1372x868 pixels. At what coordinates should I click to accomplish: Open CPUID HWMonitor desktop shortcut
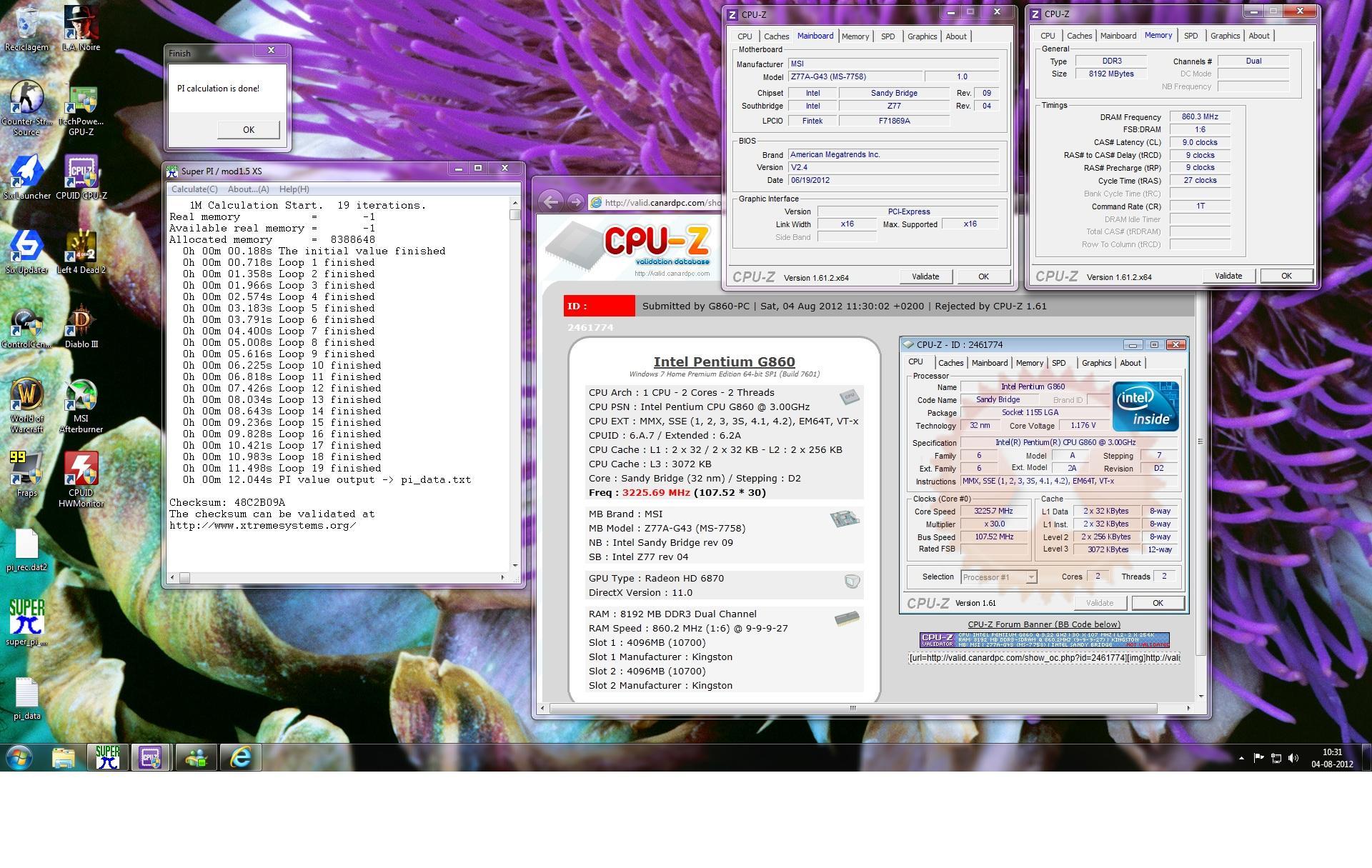point(81,479)
